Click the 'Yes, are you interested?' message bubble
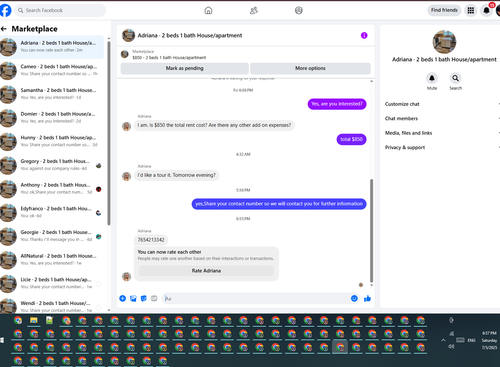 (337, 104)
